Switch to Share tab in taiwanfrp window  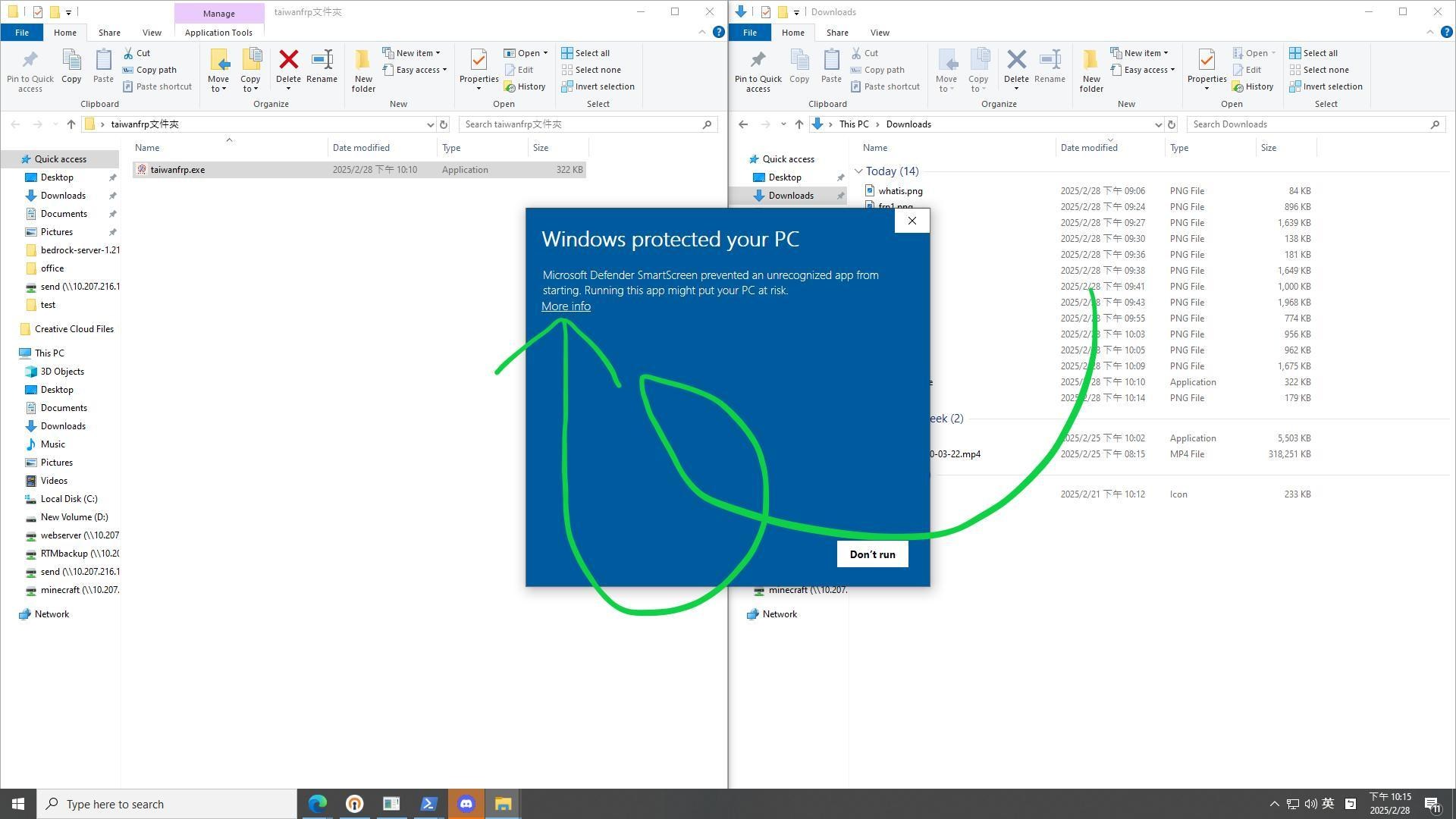109,33
